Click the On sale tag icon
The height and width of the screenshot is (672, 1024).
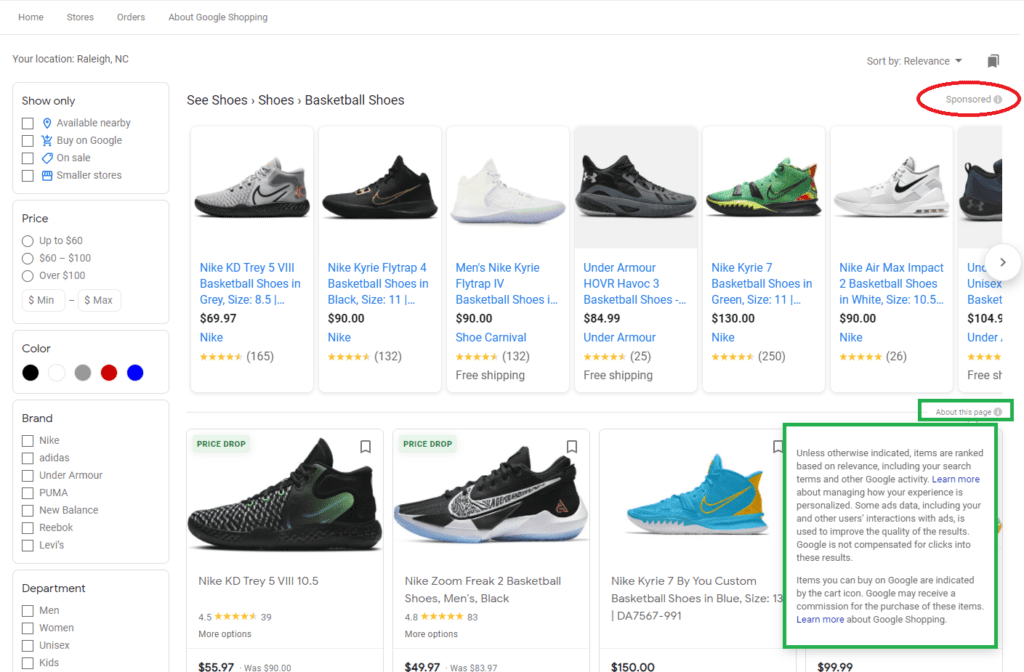point(47,158)
